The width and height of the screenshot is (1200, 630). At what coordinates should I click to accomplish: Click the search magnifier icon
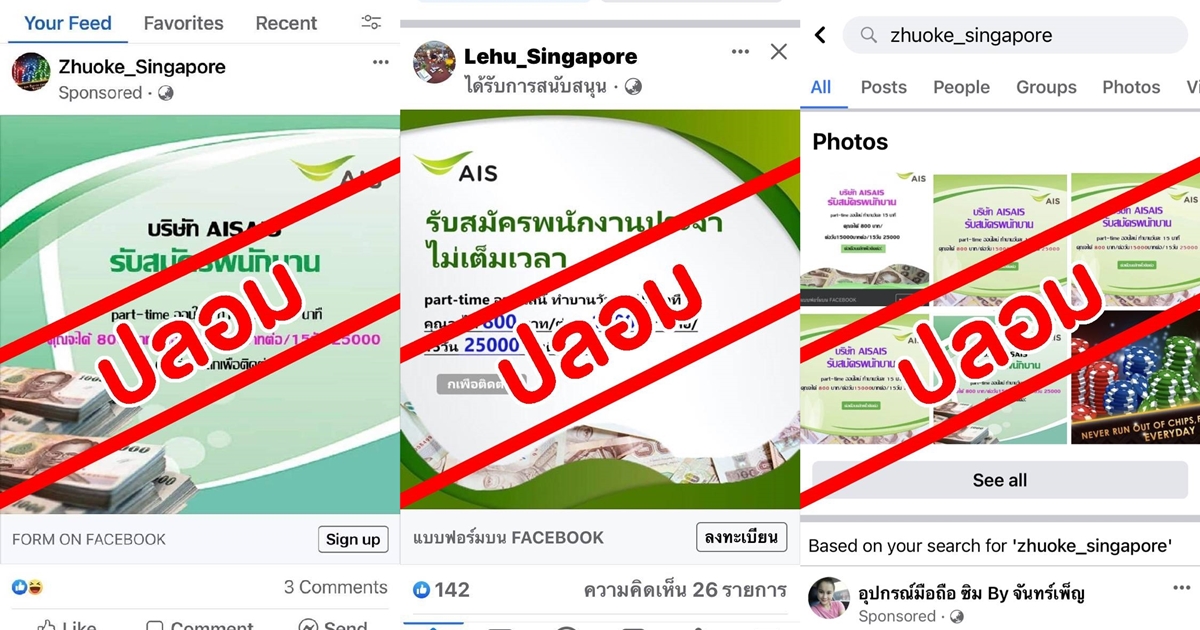pyautogui.click(x=869, y=35)
